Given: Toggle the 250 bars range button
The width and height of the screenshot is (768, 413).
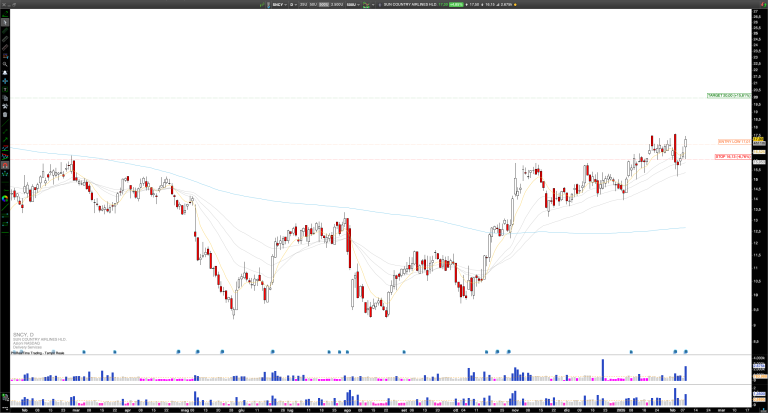Looking at the screenshot, I should [x=304, y=5].
